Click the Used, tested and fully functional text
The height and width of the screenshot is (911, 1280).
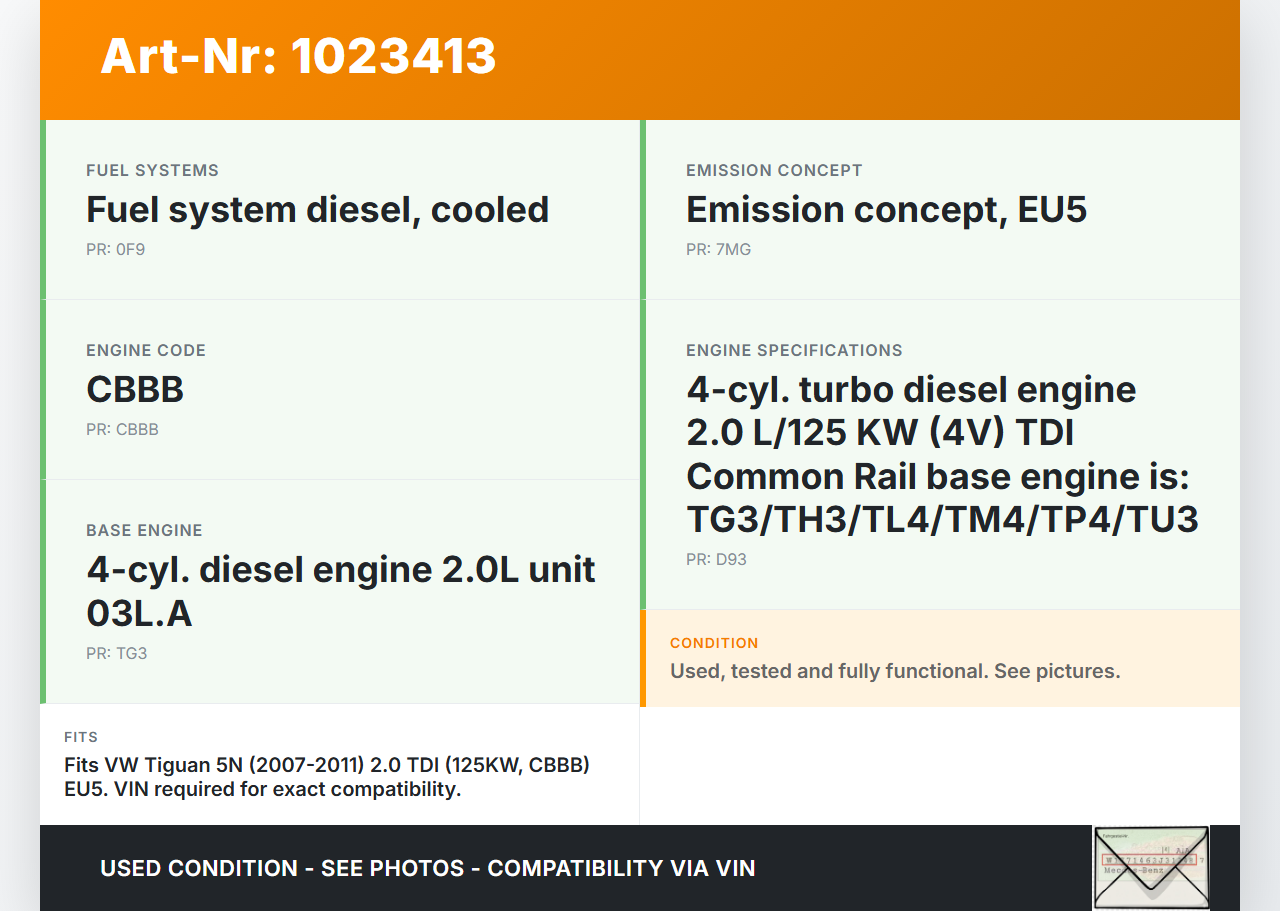[x=894, y=671]
